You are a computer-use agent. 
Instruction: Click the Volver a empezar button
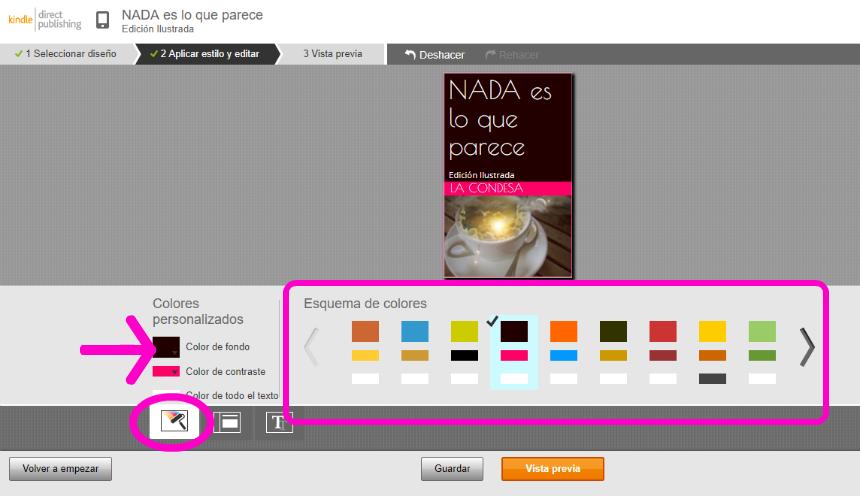coord(60,469)
